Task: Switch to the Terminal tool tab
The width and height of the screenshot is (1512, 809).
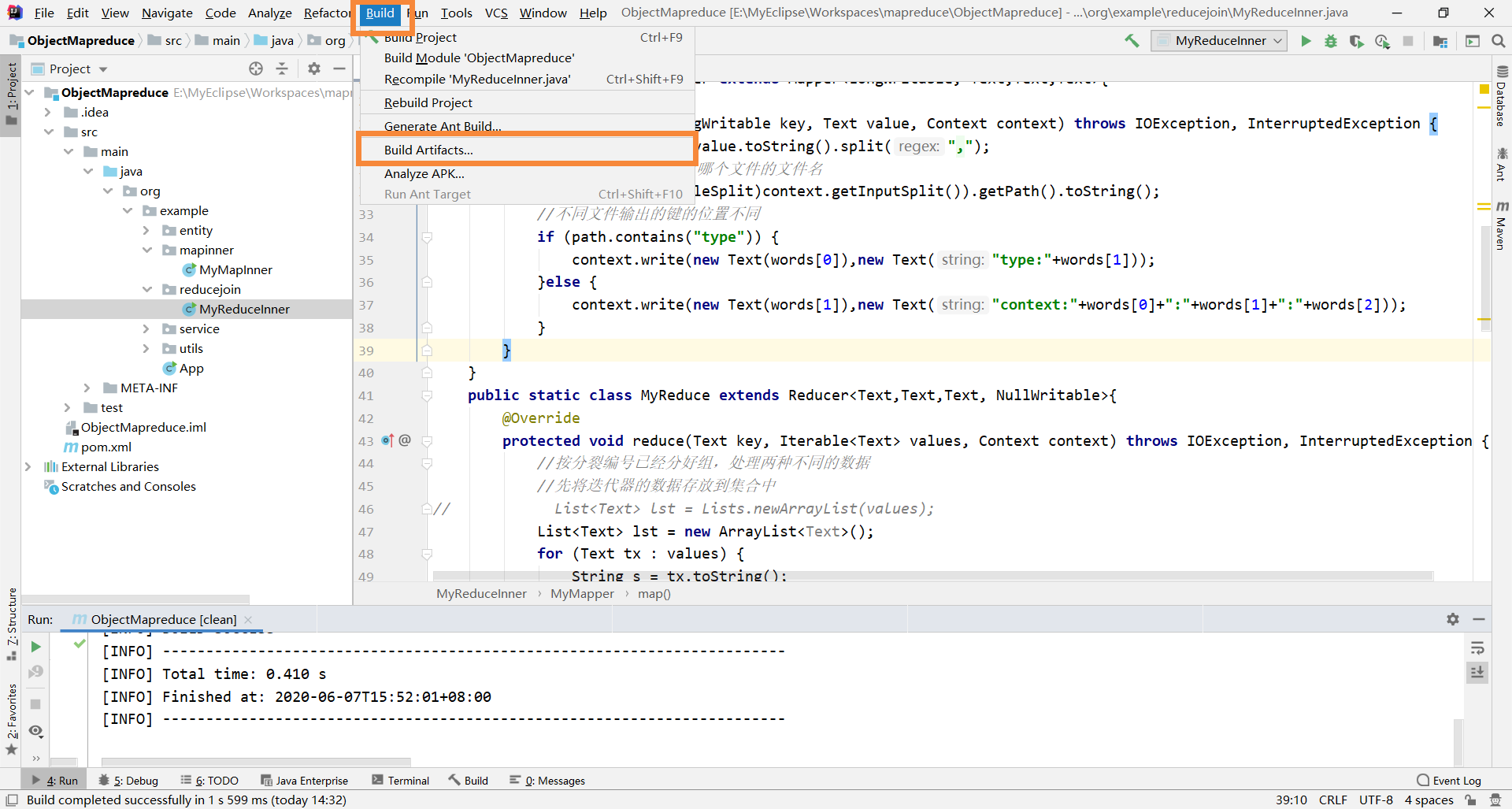Action: click(x=401, y=781)
